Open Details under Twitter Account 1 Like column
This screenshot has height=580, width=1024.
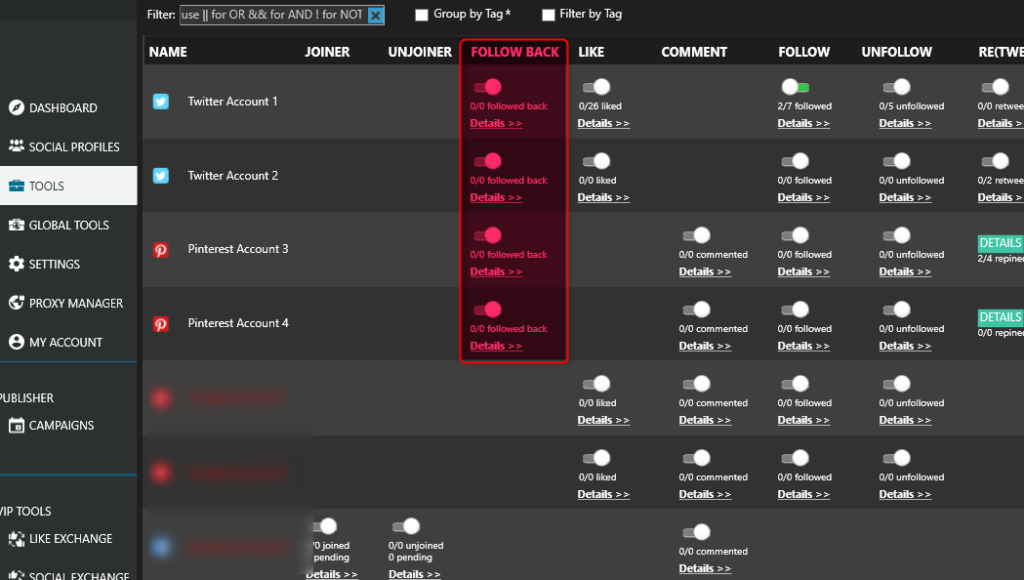tap(603, 122)
